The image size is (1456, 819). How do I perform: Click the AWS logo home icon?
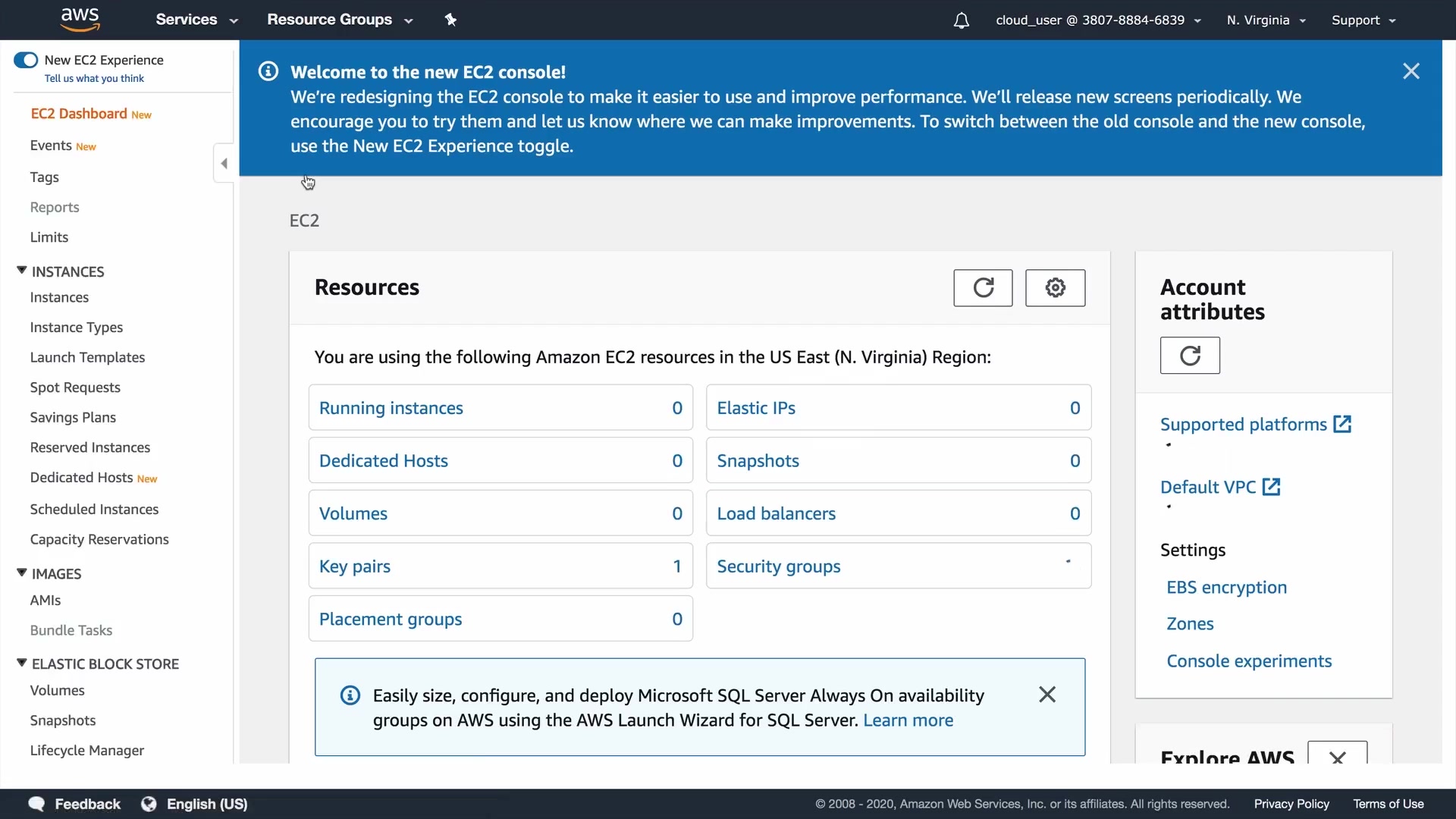pyautogui.click(x=80, y=20)
